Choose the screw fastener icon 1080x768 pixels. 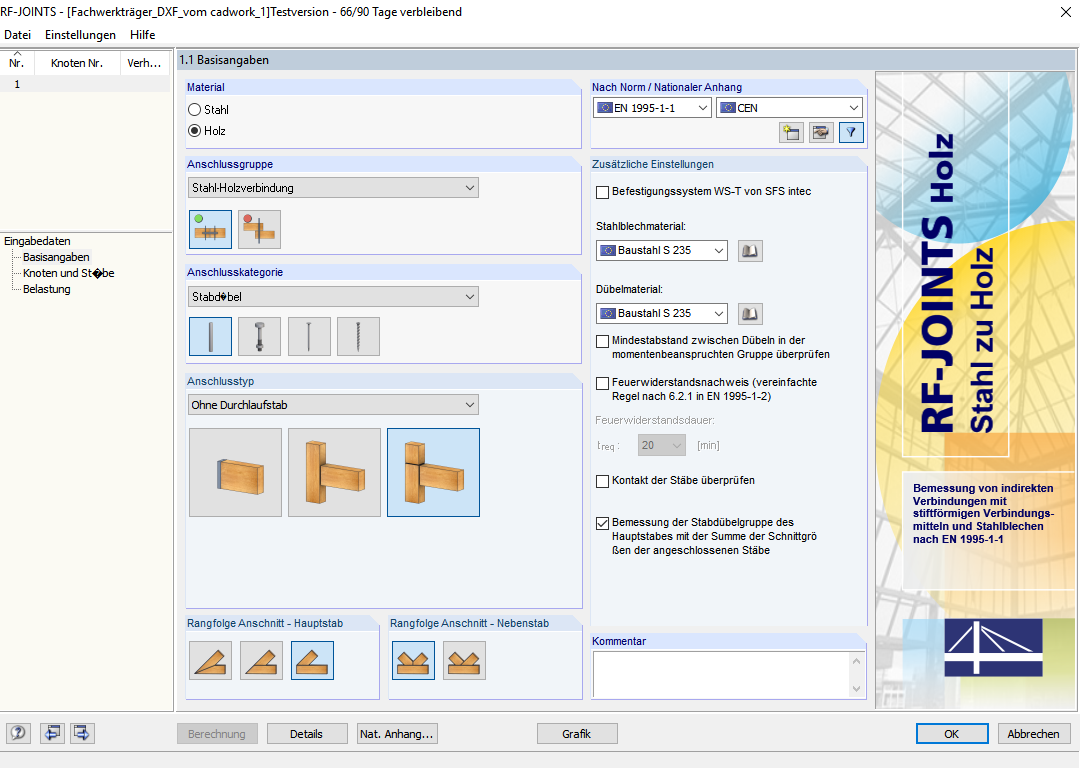358,336
